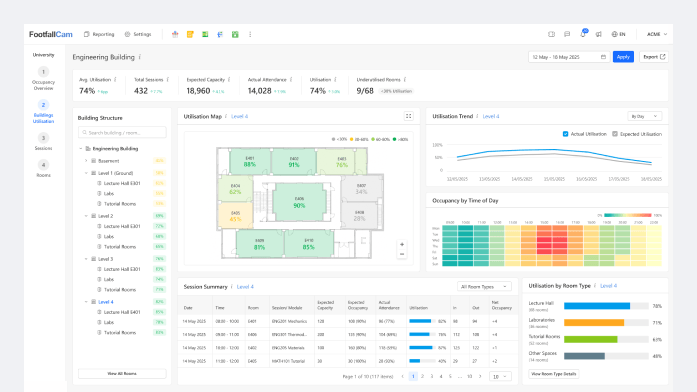The height and width of the screenshot is (392, 697).
Task: Click info icon beside Utilisation by Room Type
Action: point(595,286)
